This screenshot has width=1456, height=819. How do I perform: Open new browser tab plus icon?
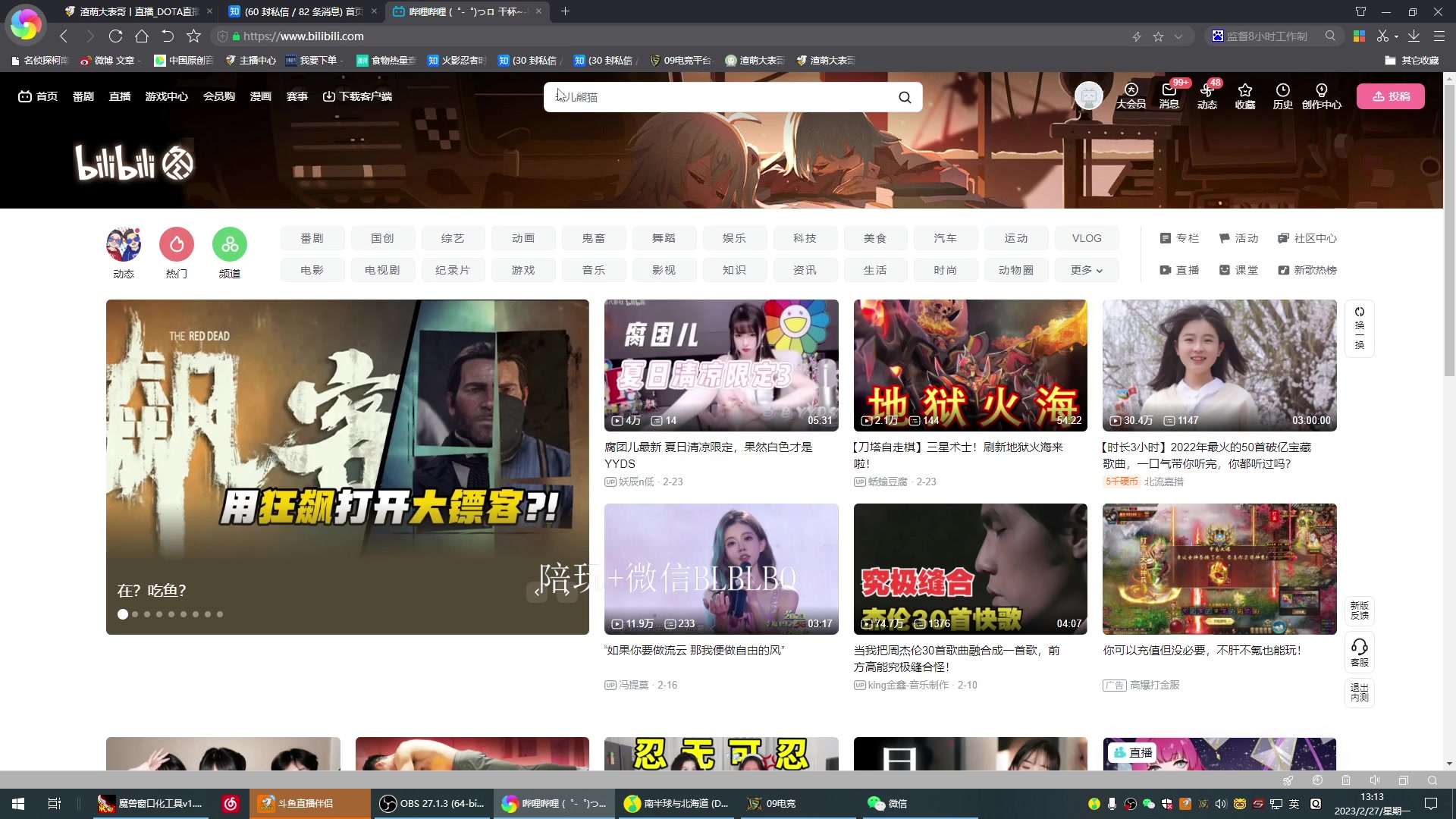(x=565, y=11)
